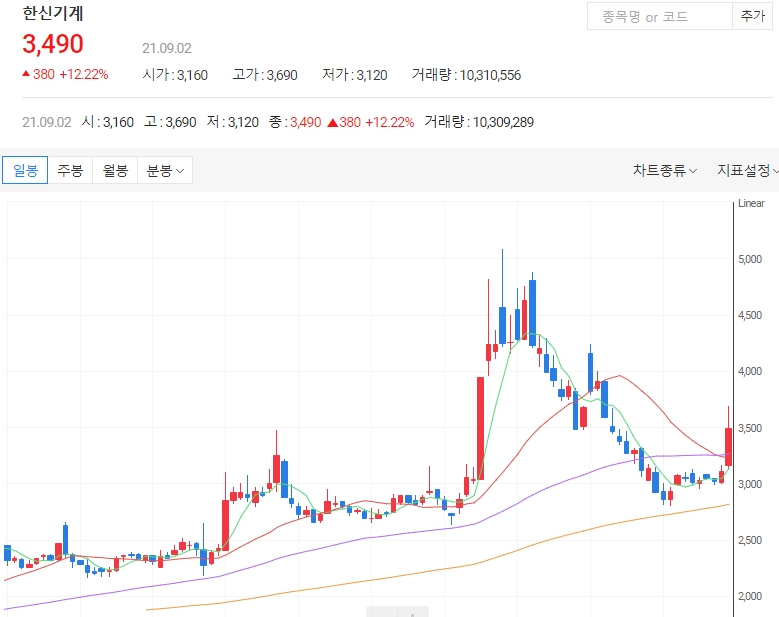Image resolution: width=779 pixels, height=617 pixels.
Task: Switch to the 주봉 weekly chart tab
Action: (70, 170)
